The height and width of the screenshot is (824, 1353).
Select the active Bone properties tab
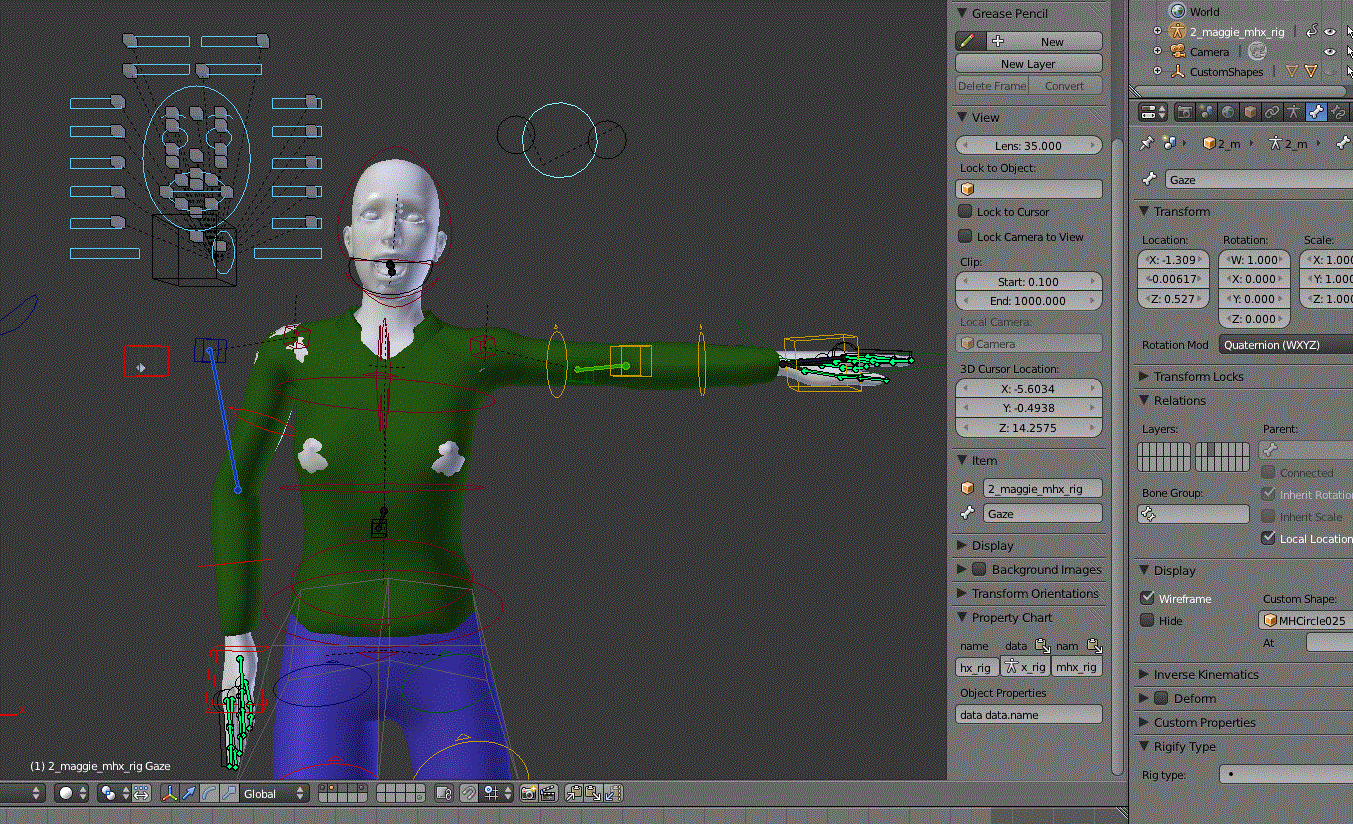1317,112
